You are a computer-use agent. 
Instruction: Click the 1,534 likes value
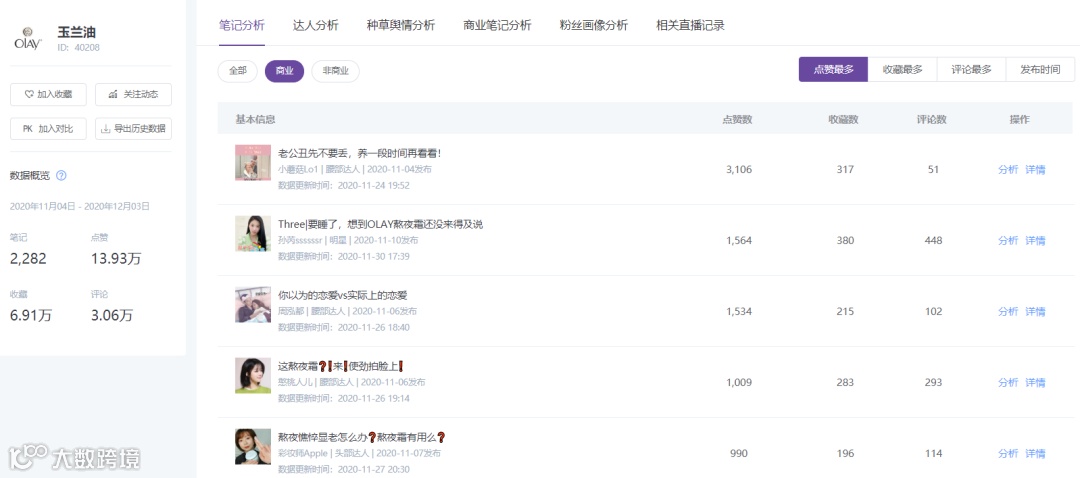click(738, 311)
